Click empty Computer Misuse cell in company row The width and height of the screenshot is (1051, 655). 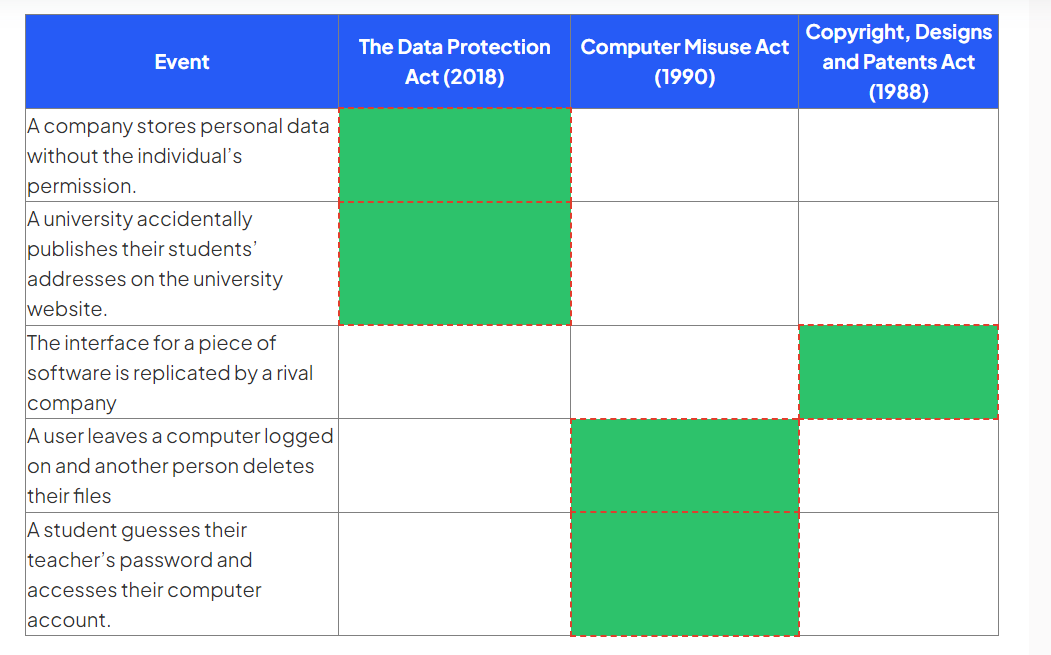point(684,156)
